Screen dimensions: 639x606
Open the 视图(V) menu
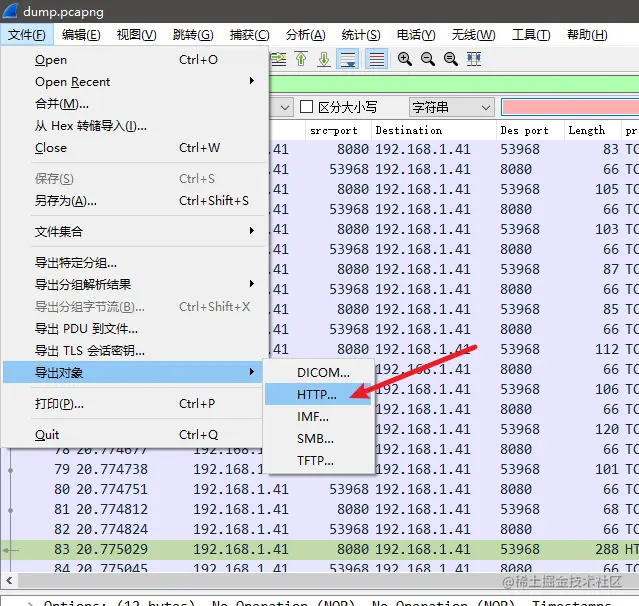click(137, 35)
